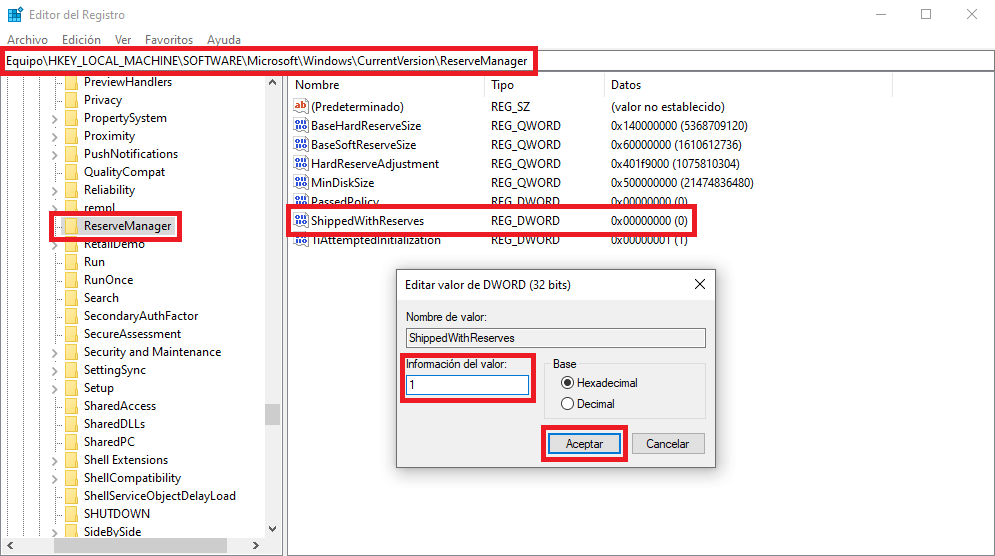
Task: Click the registry path address bar
Action: click(498, 61)
